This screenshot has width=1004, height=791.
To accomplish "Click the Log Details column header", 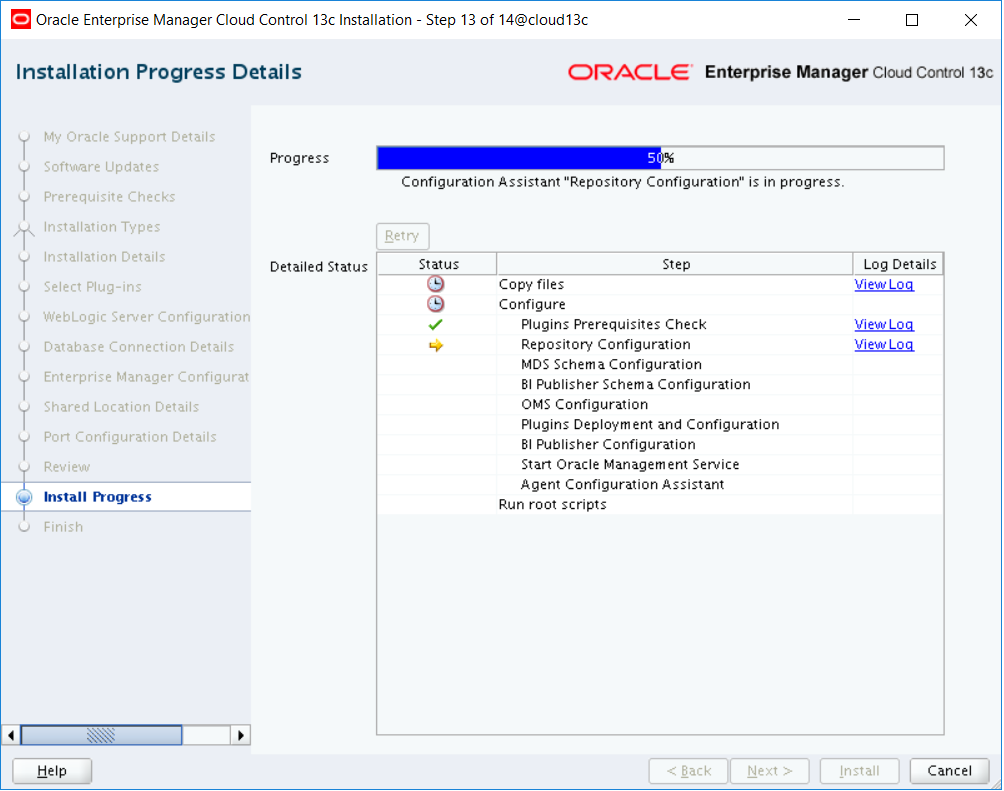I will click(x=899, y=264).
